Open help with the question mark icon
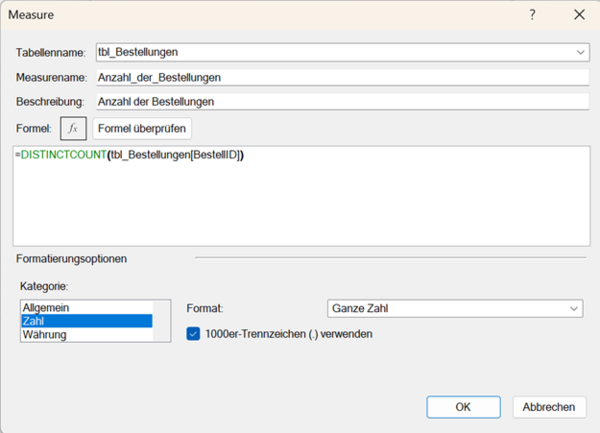This screenshot has width=600, height=433. (531, 15)
